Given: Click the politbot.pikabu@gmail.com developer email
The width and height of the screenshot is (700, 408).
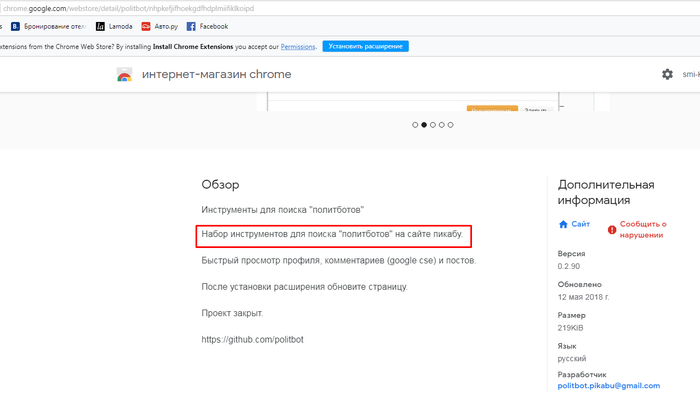Looking at the screenshot, I should (x=608, y=385).
